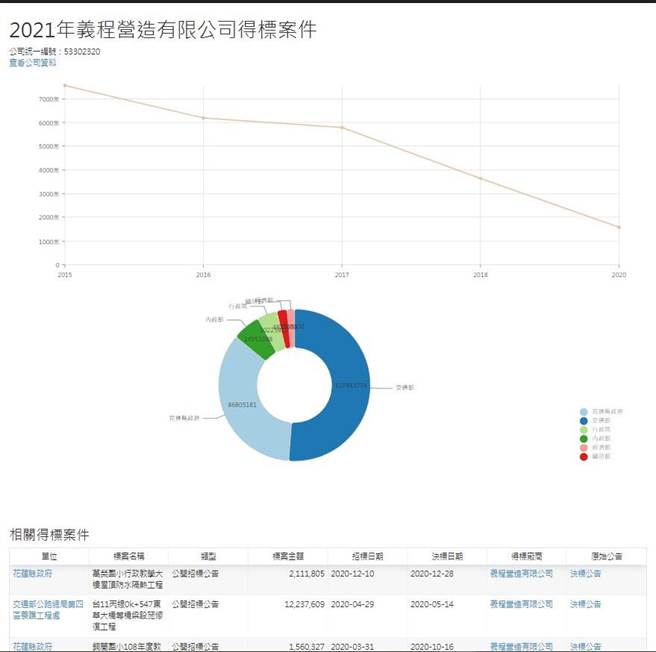
Task: Click the 原始公告 column header
Action: (606, 556)
